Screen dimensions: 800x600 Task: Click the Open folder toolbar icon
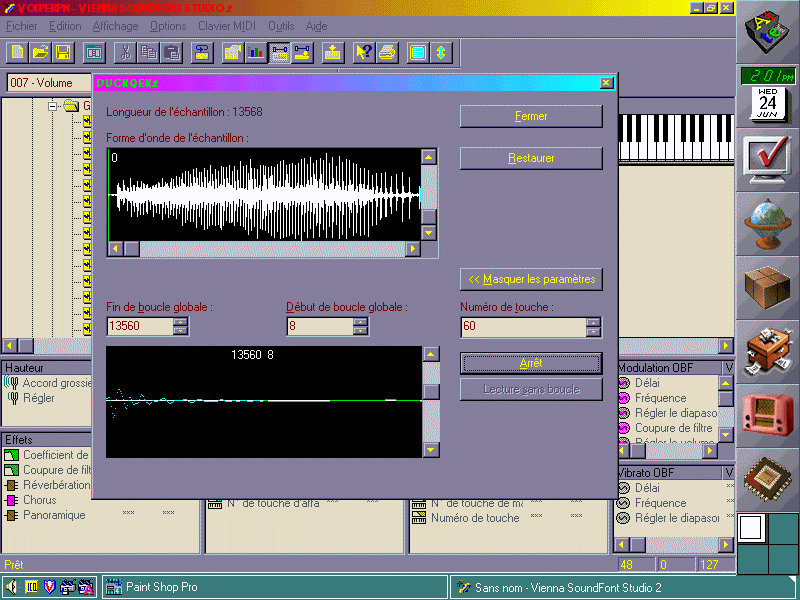coord(40,52)
